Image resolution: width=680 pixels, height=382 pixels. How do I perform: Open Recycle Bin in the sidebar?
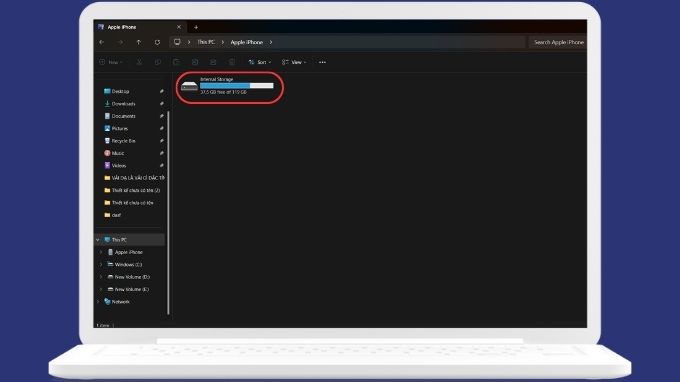pyautogui.click(x=123, y=141)
